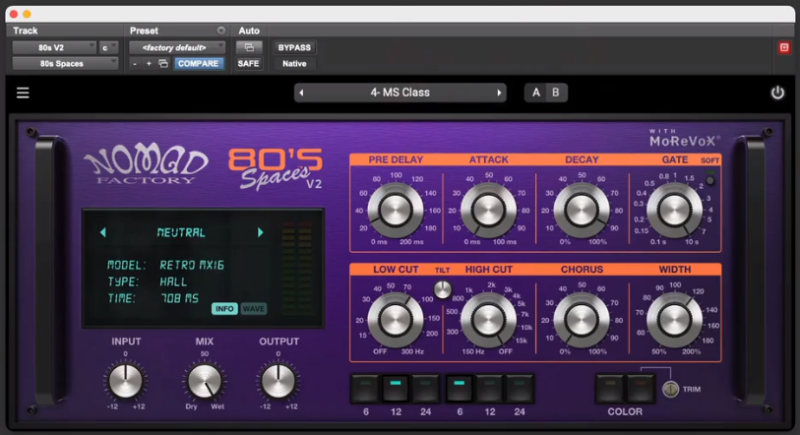Viewport: 800px width, 435px height.
Task: Click the preset copy settings icon
Action: click(x=163, y=63)
